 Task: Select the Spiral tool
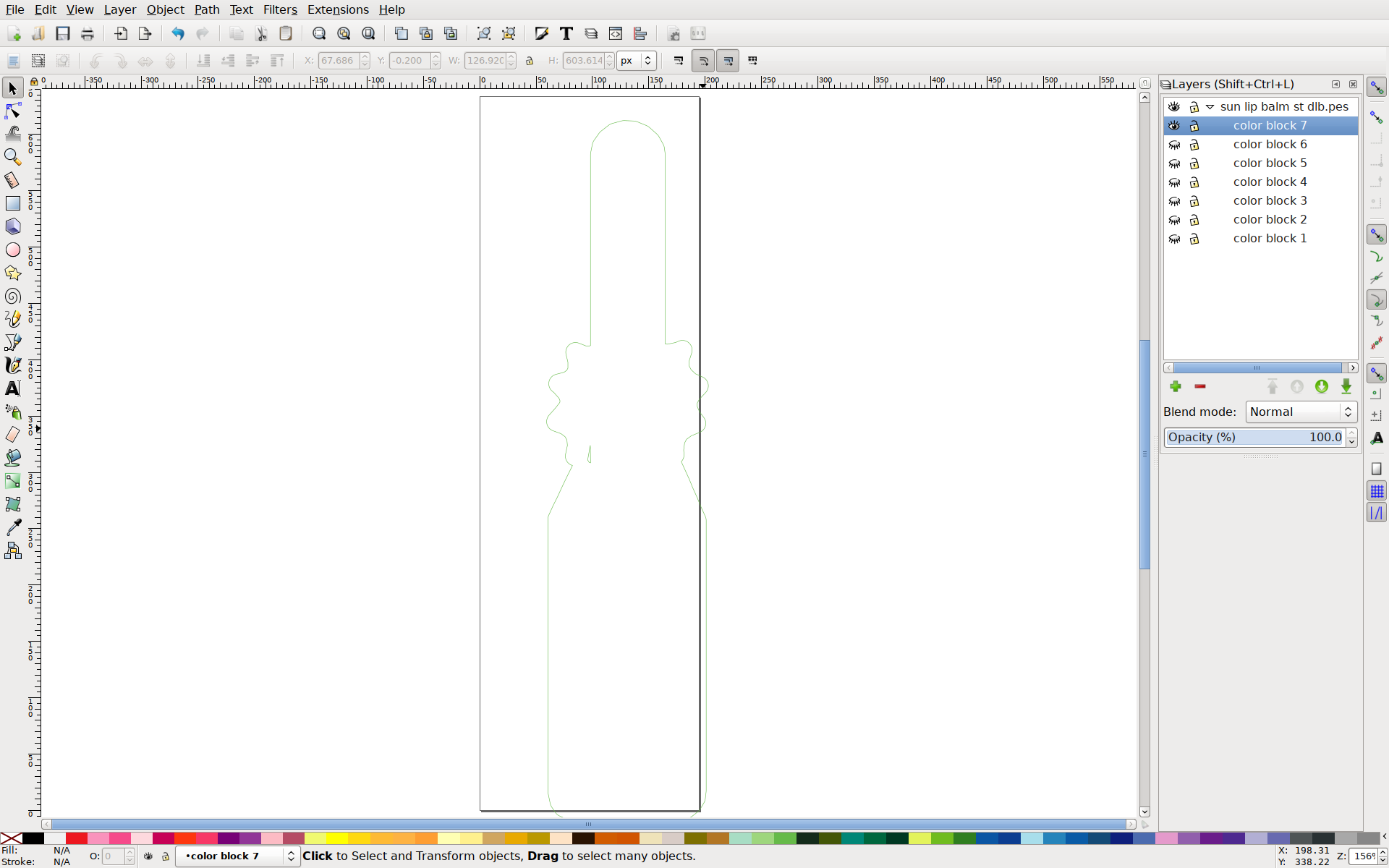(12, 296)
